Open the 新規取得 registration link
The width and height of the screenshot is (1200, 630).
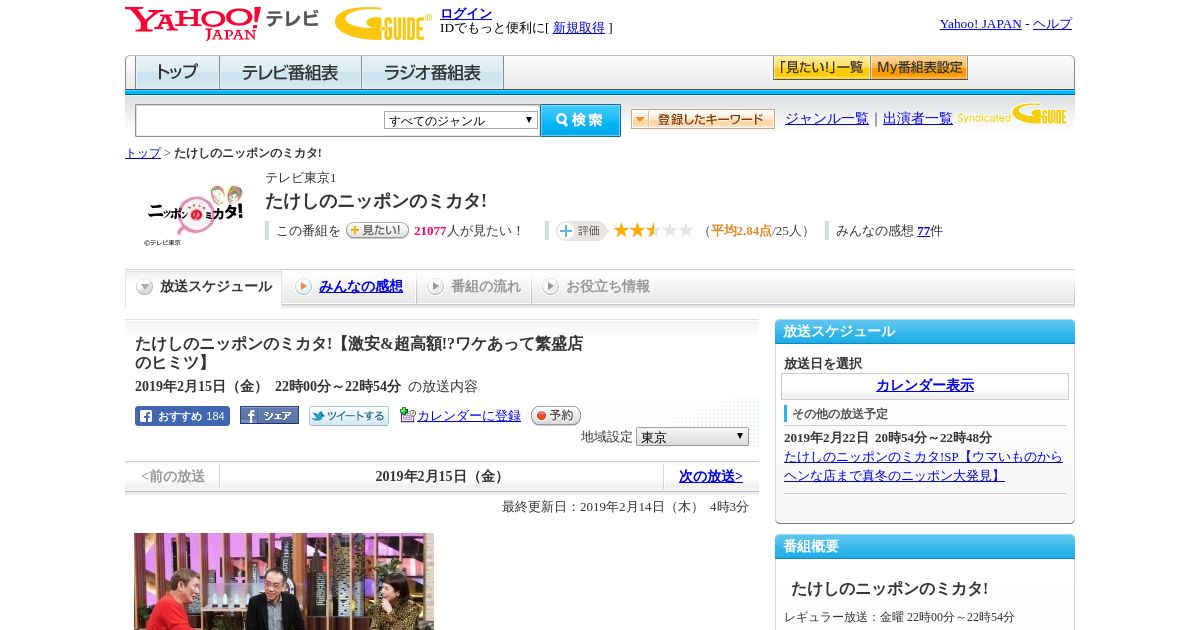[579, 28]
